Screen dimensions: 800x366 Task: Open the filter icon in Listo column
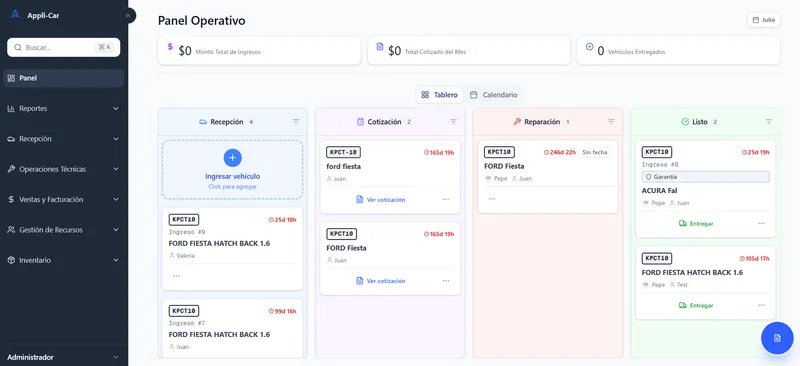point(769,122)
